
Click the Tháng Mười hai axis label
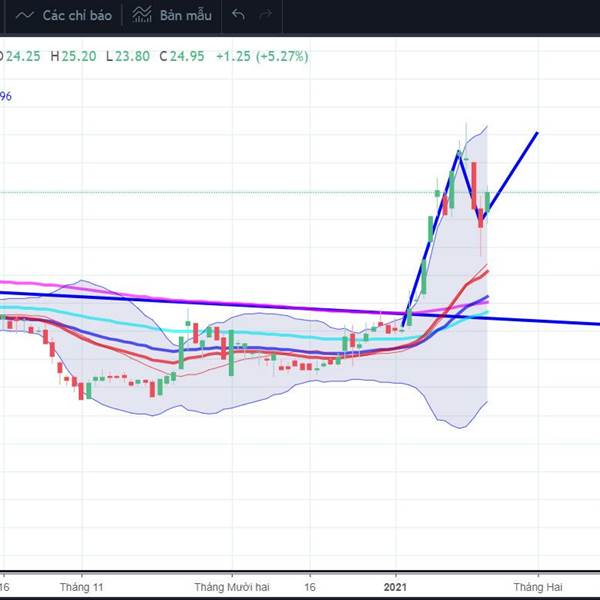click(x=232, y=587)
